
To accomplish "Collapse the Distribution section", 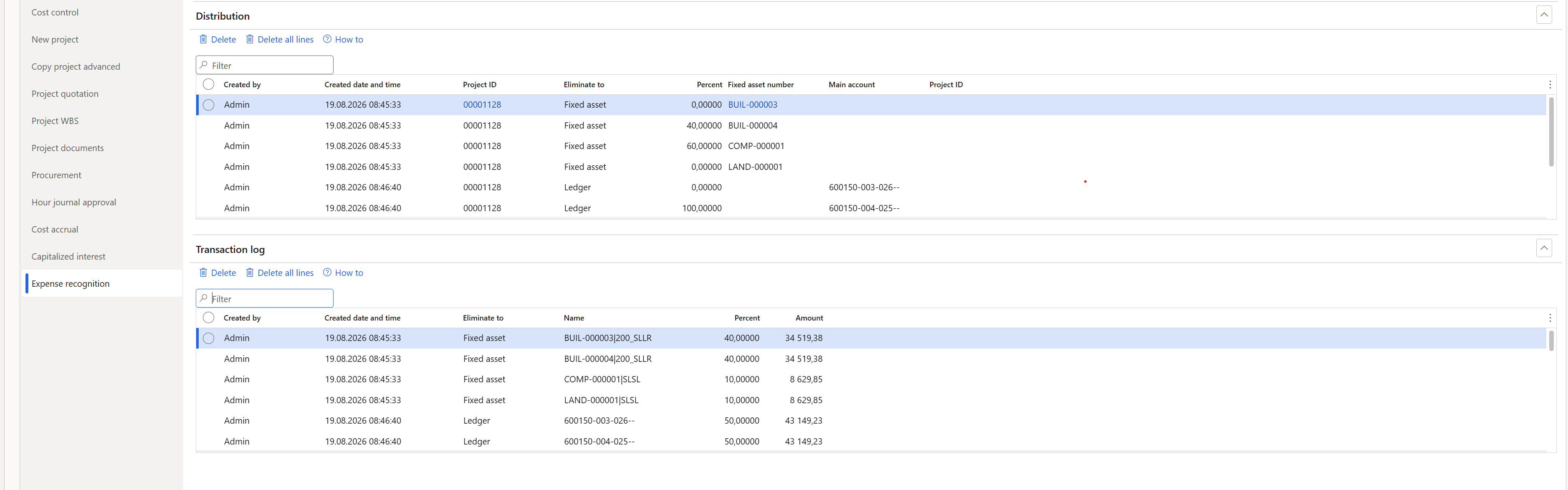I will click(x=1544, y=15).
